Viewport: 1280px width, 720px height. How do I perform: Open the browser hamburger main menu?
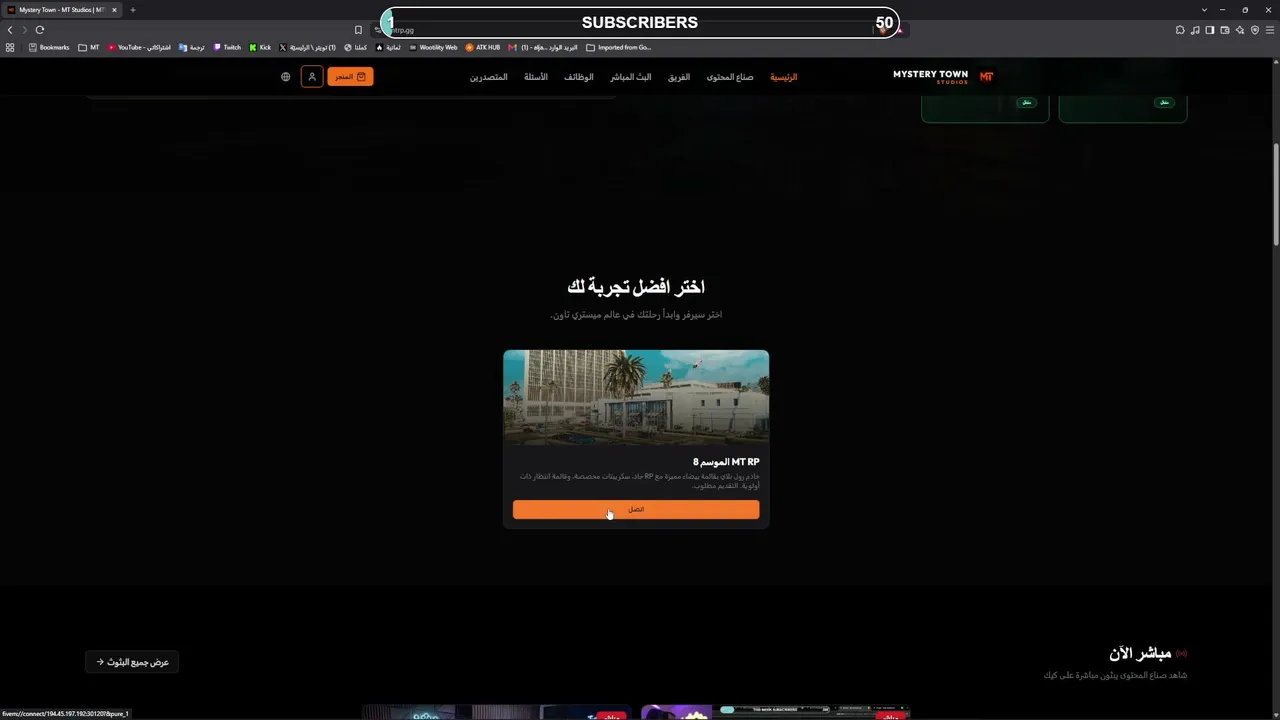pos(1270,30)
